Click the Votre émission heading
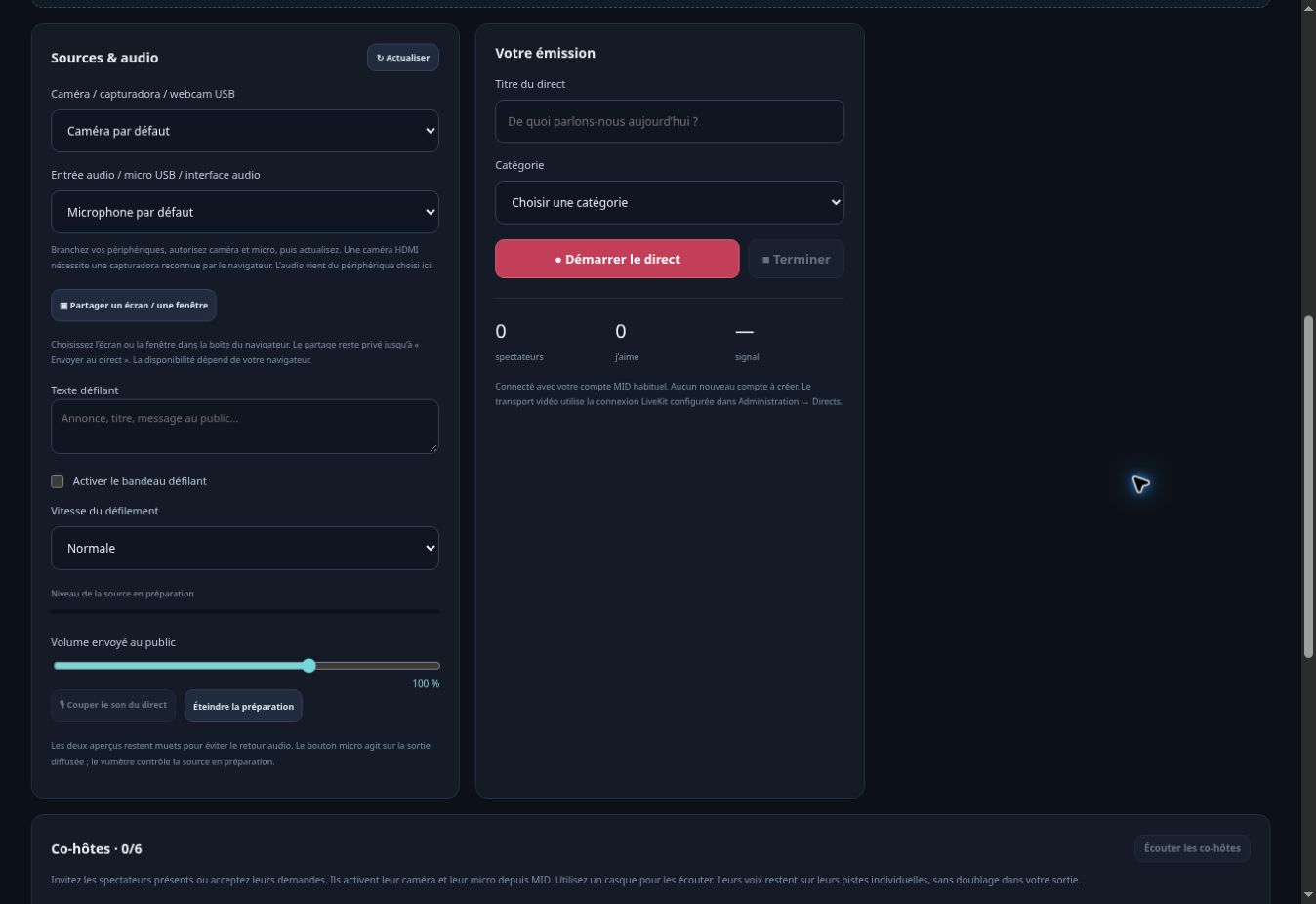This screenshot has width=1316, height=904. [x=545, y=53]
